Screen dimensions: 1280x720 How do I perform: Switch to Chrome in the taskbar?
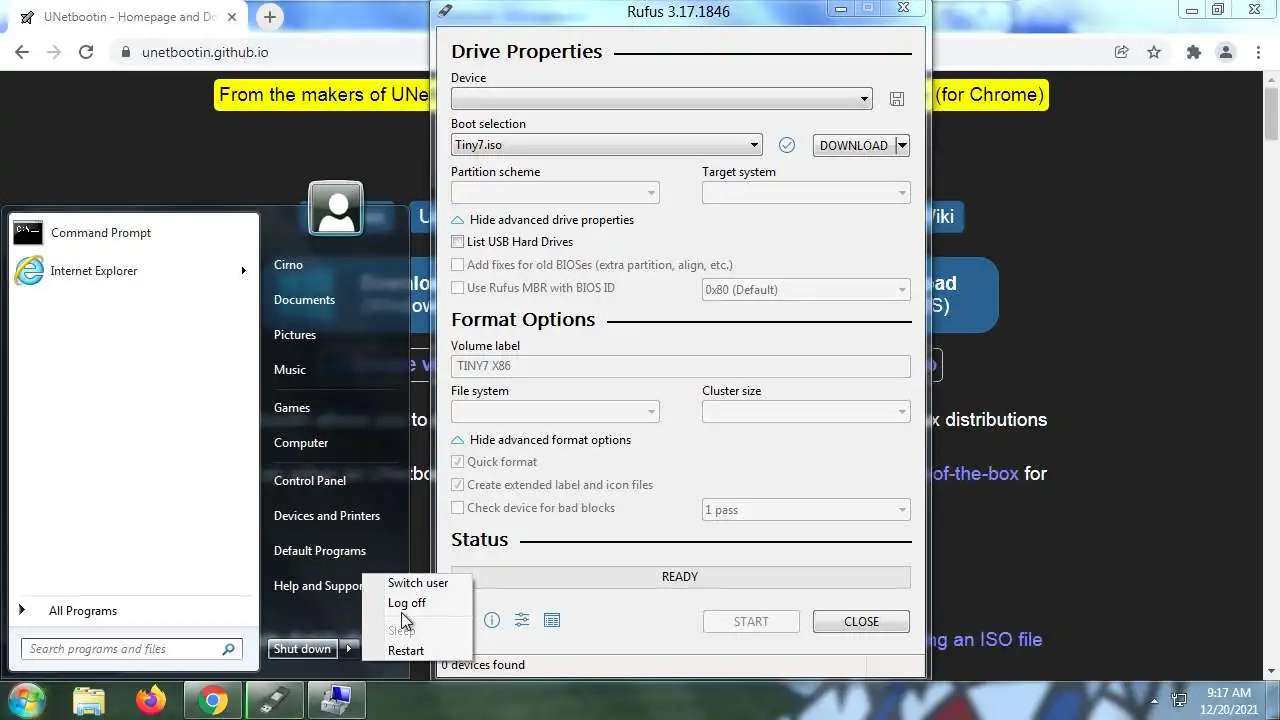tap(212, 700)
